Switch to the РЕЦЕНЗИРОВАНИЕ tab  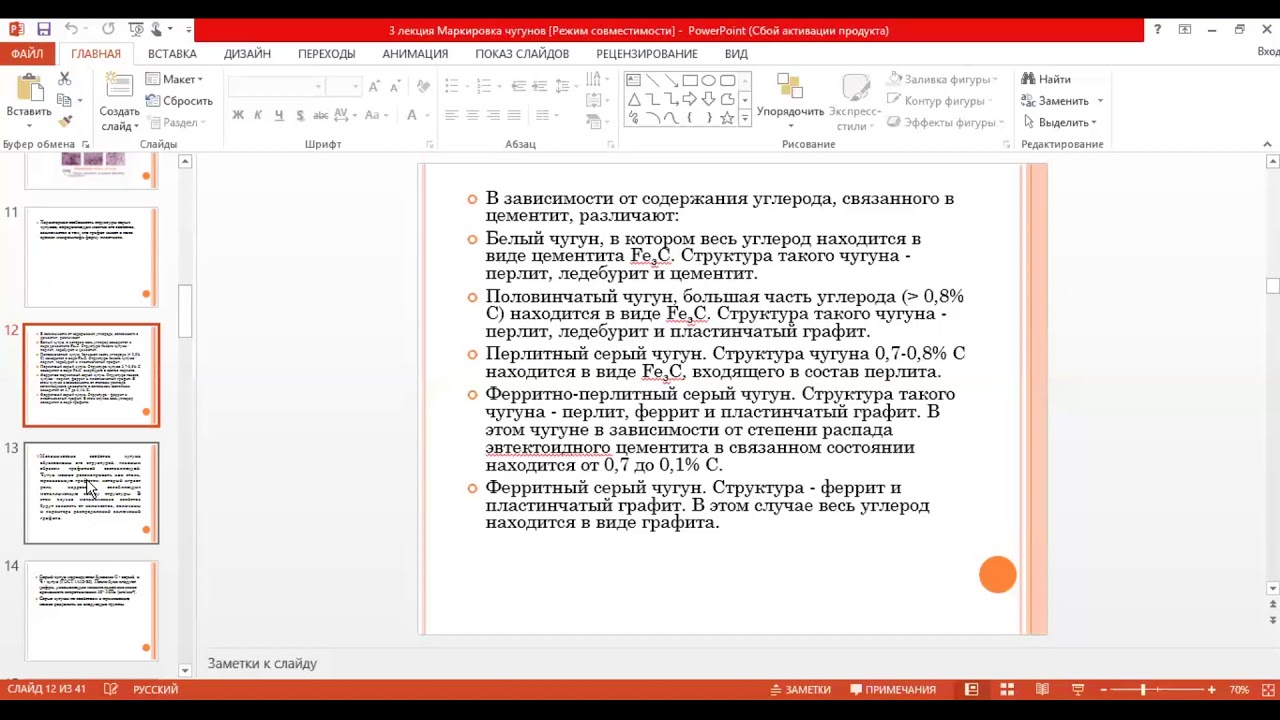[647, 53]
